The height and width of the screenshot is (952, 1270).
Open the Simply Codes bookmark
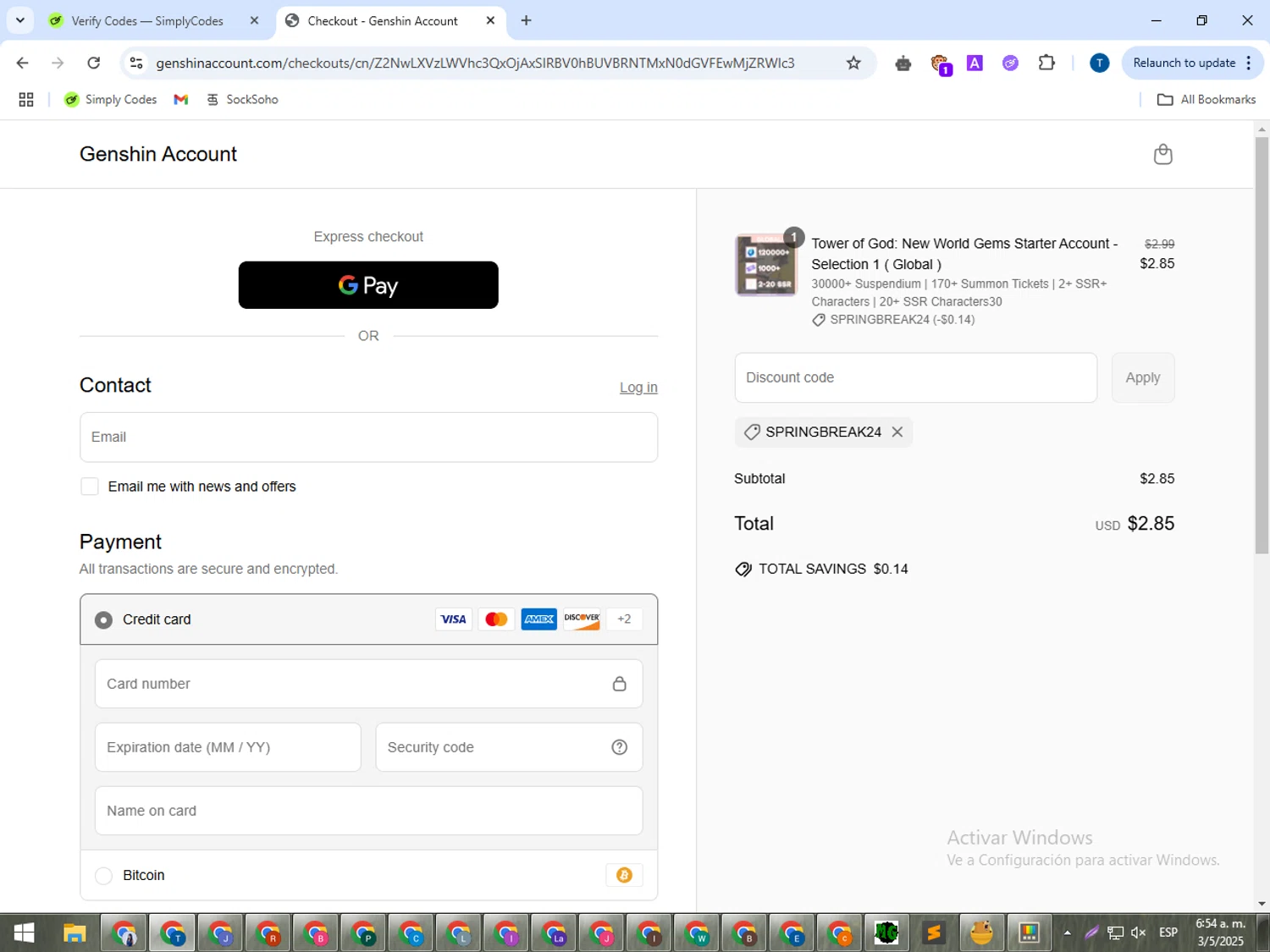coord(111,100)
